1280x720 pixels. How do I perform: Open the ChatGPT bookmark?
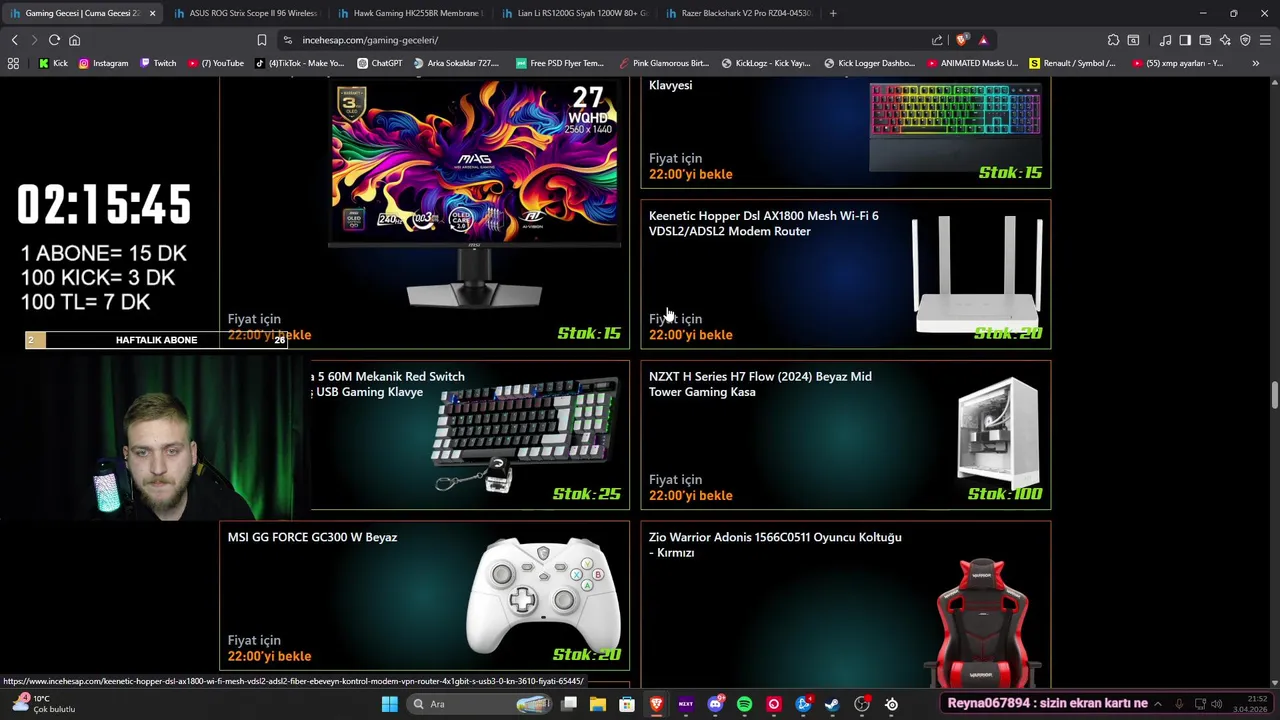point(379,63)
